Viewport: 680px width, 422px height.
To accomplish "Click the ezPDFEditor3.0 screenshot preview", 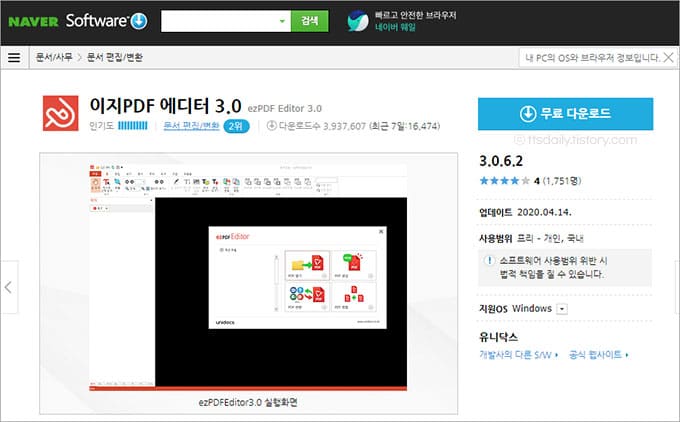I will coord(248,277).
